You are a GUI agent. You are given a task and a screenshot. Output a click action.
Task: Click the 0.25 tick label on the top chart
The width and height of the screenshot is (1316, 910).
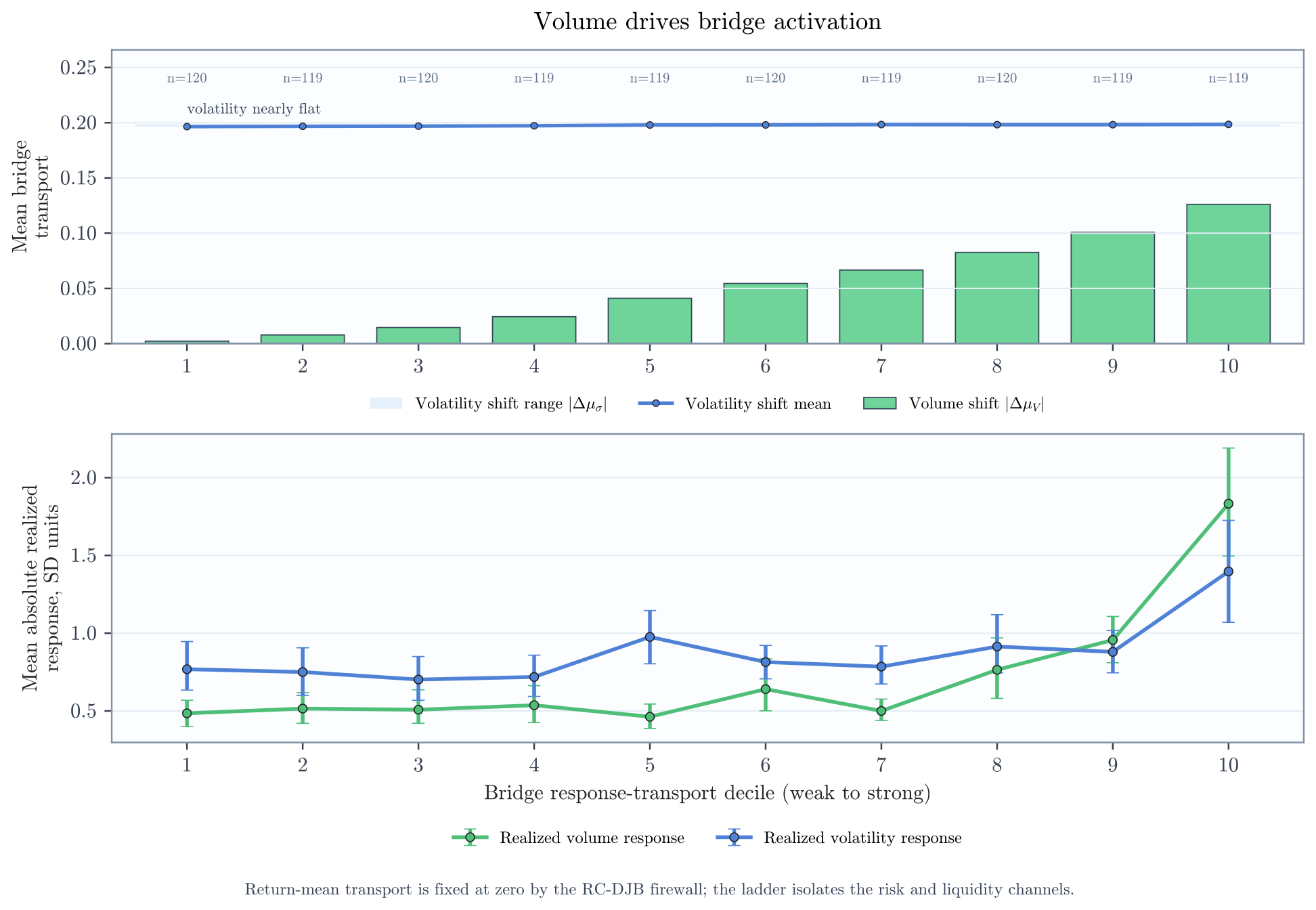[78, 68]
